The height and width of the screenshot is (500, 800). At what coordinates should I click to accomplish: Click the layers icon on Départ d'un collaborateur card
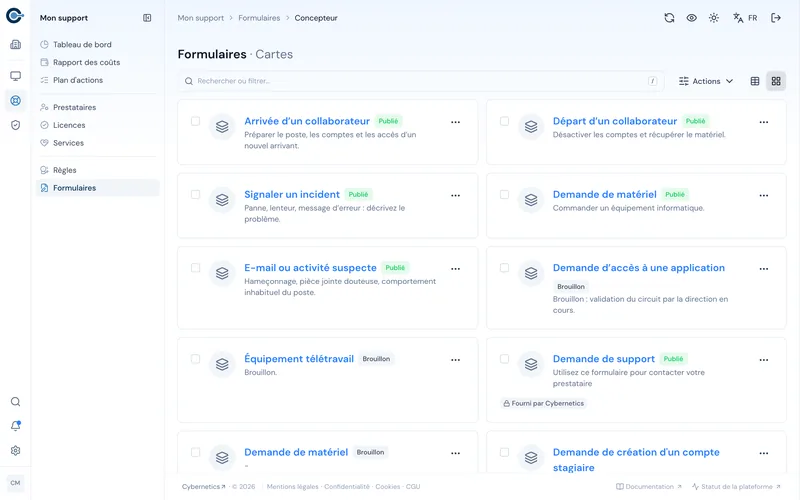(x=531, y=126)
